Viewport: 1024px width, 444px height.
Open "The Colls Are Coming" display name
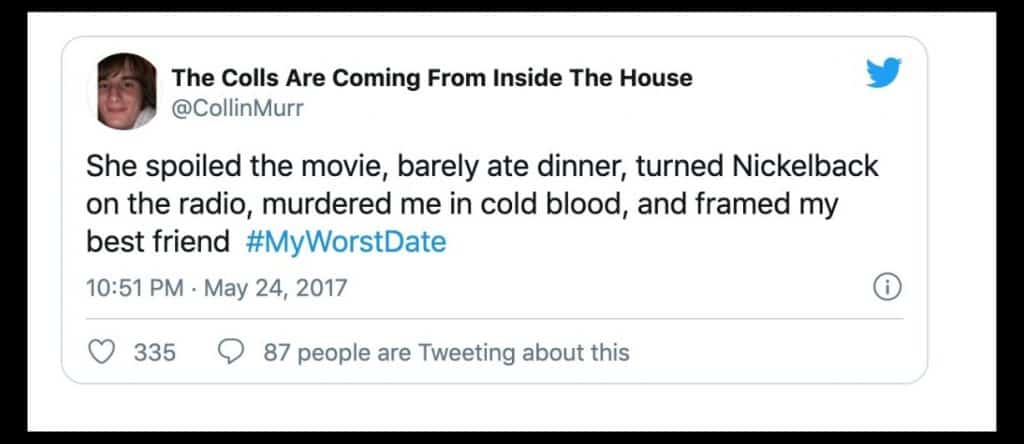431,77
